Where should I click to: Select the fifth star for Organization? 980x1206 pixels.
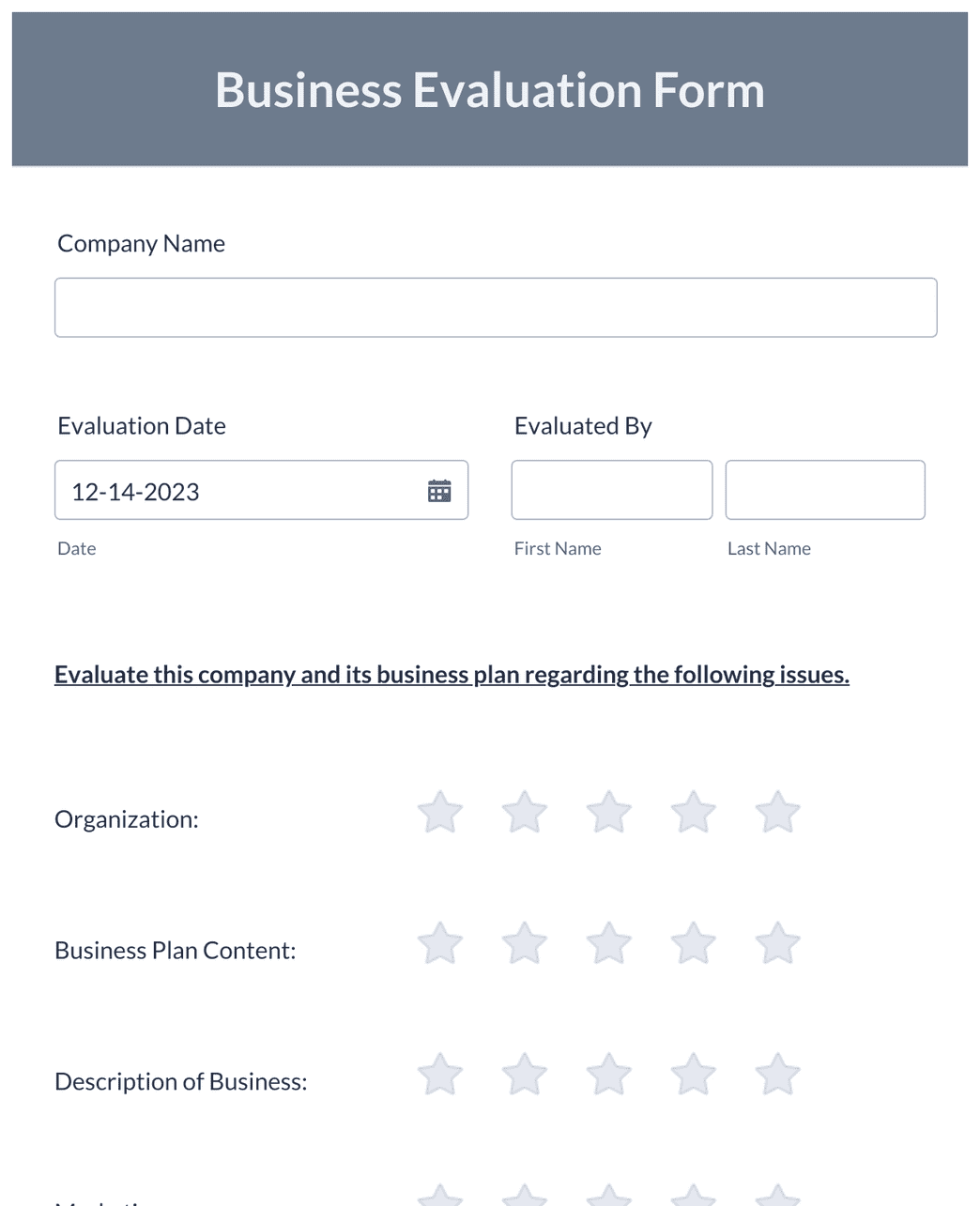click(x=777, y=812)
